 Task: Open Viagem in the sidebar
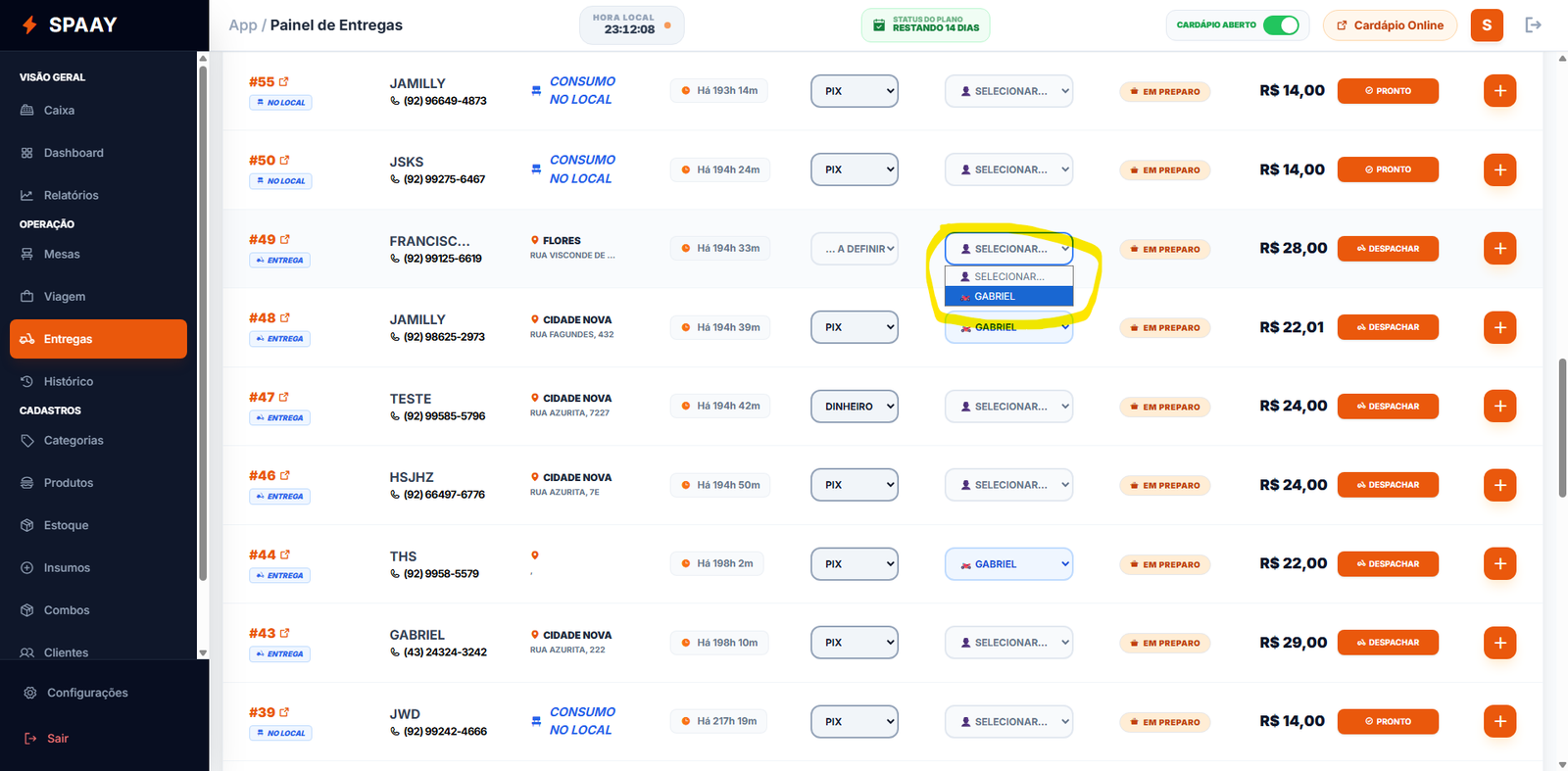[x=98, y=297]
